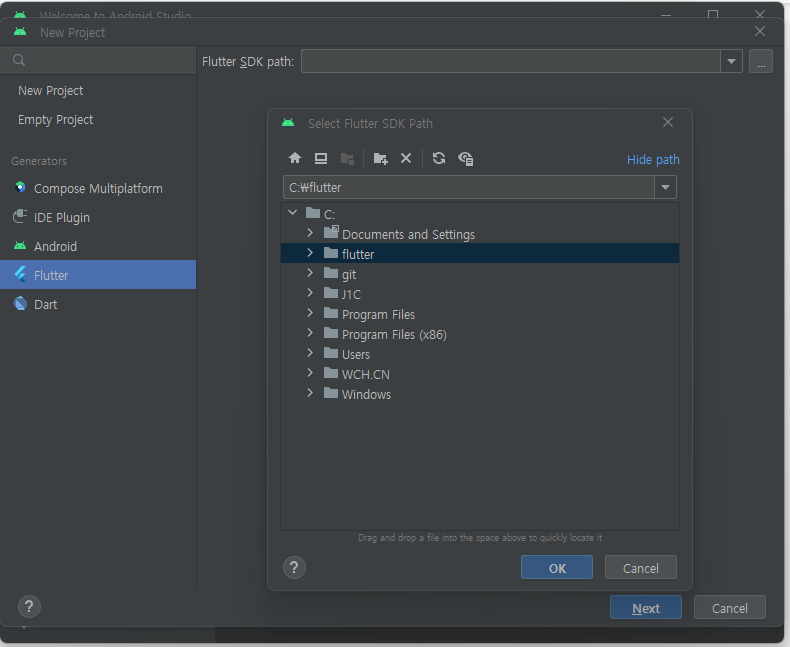Open Flutter SDK path dropdown
Screen dimensions: 790x647
(731, 61)
